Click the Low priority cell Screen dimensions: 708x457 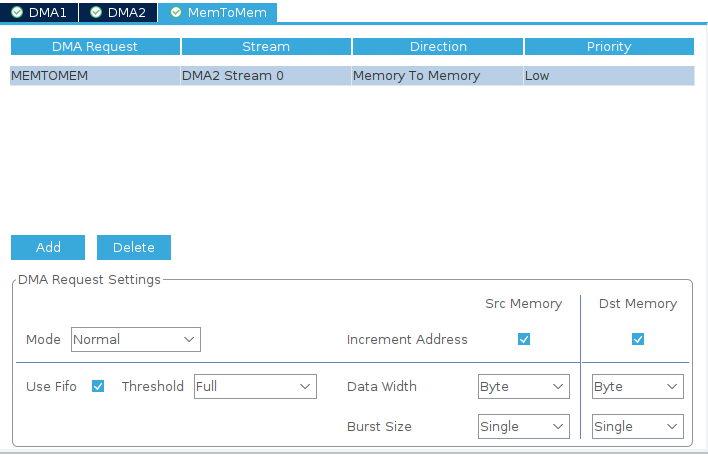[x=608, y=76]
